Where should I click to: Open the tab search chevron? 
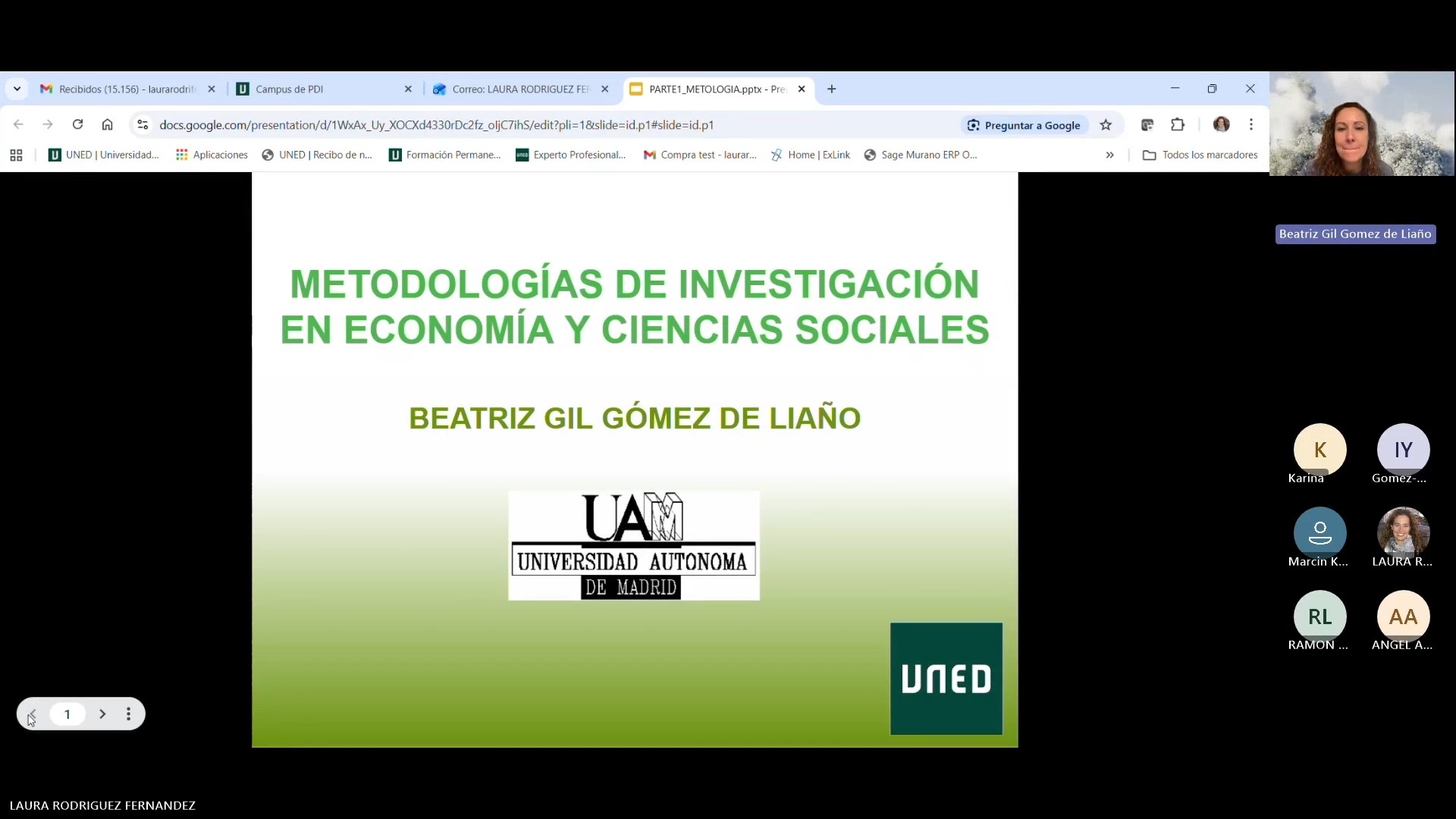[17, 88]
